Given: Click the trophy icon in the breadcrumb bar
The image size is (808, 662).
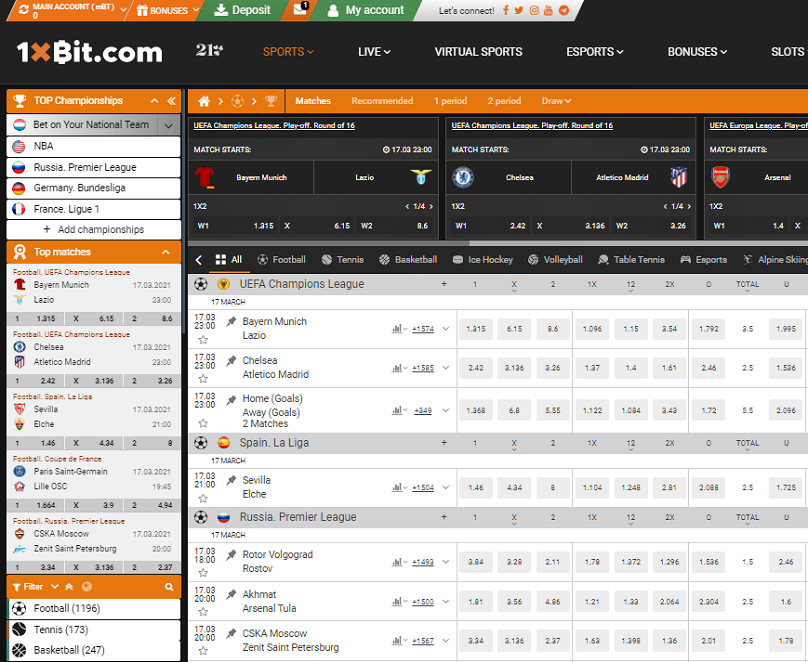Looking at the screenshot, I should pyautogui.click(x=269, y=101).
